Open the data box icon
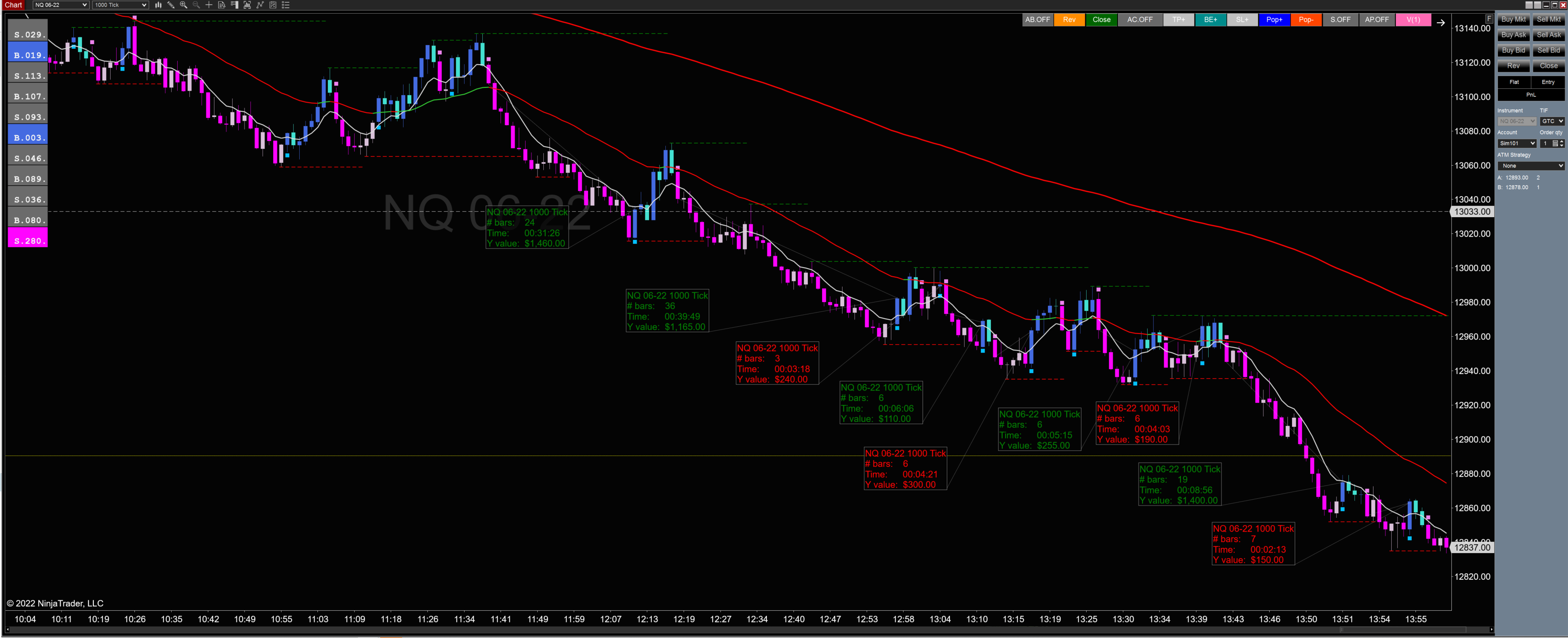1568x638 pixels. point(222,5)
